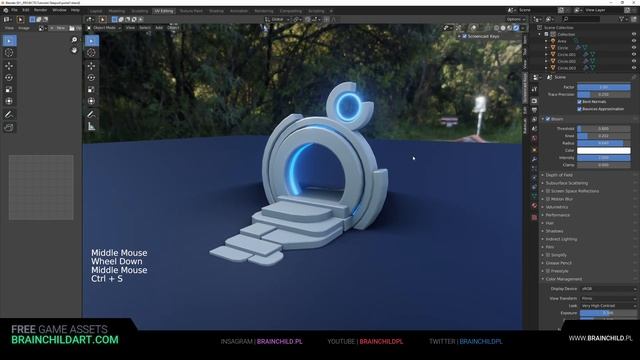Switch to the Layout workspace tab
Viewport: 640px width, 360px height.
click(x=96, y=11)
